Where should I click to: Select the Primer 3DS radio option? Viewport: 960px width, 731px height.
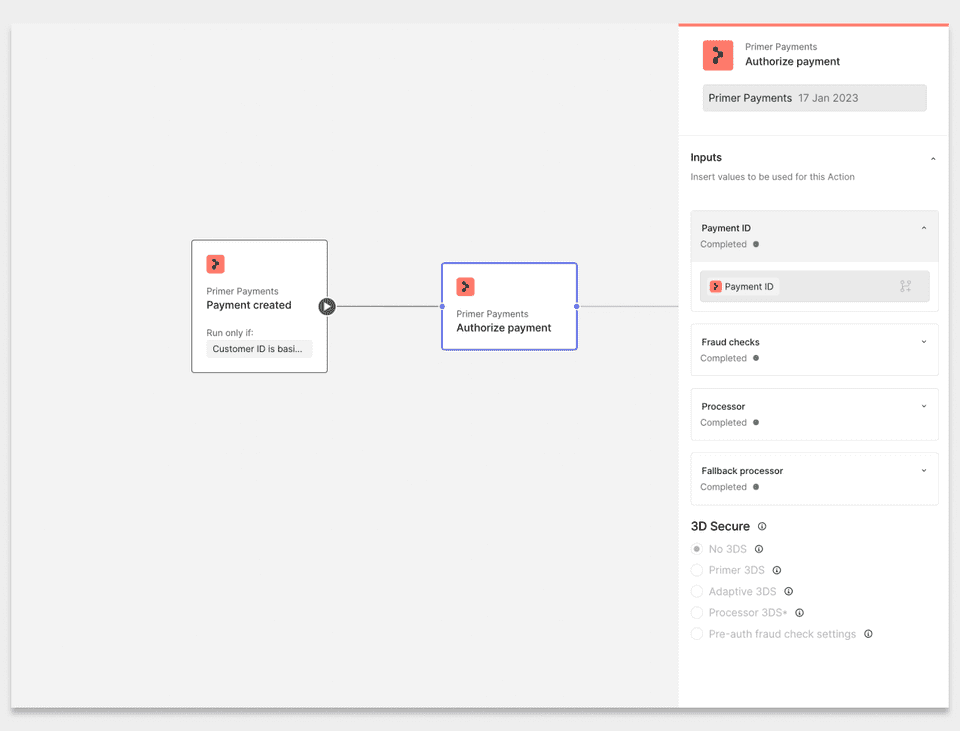tap(697, 570)
